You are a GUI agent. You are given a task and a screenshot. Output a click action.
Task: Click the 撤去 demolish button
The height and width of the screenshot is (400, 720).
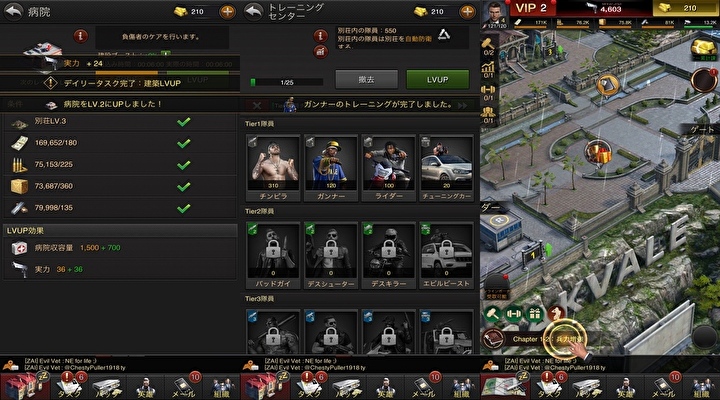366,79
